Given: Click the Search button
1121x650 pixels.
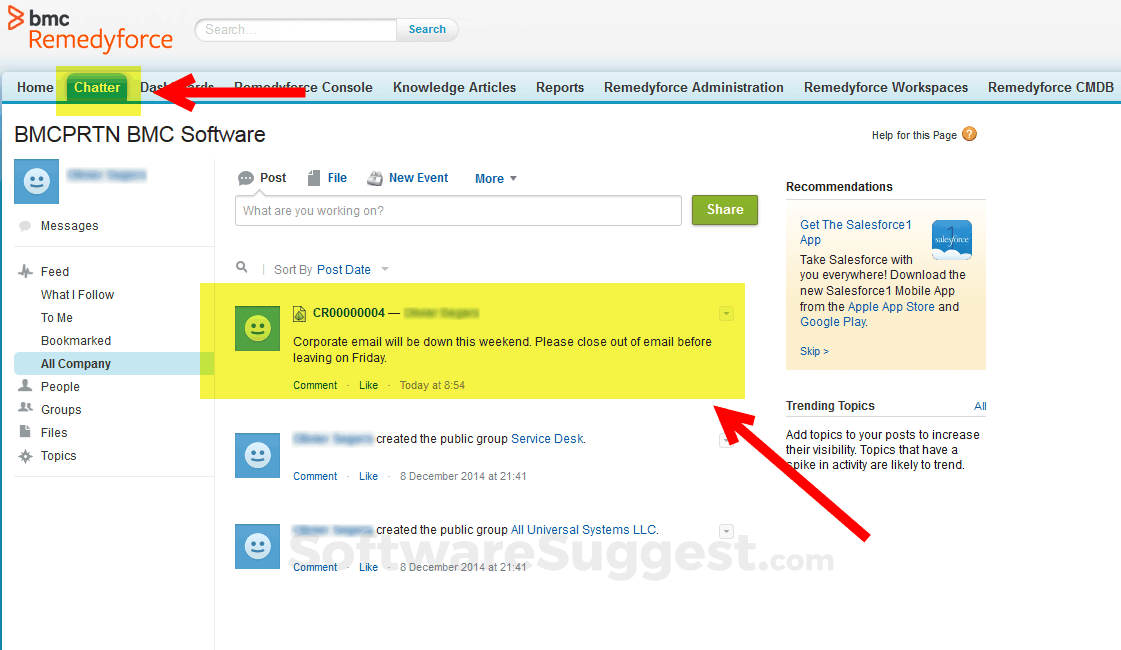Looking at the screenshot, I should click(427, 29).
